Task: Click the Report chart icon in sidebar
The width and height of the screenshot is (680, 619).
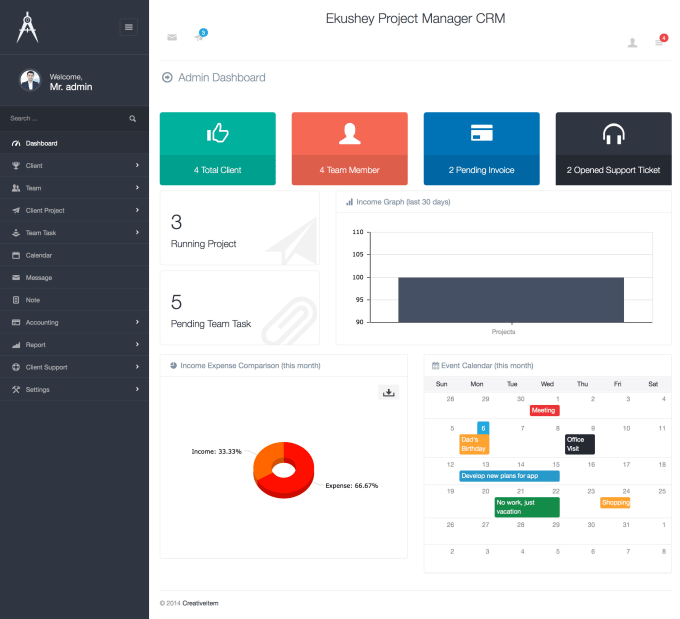Action: point(16,345)
